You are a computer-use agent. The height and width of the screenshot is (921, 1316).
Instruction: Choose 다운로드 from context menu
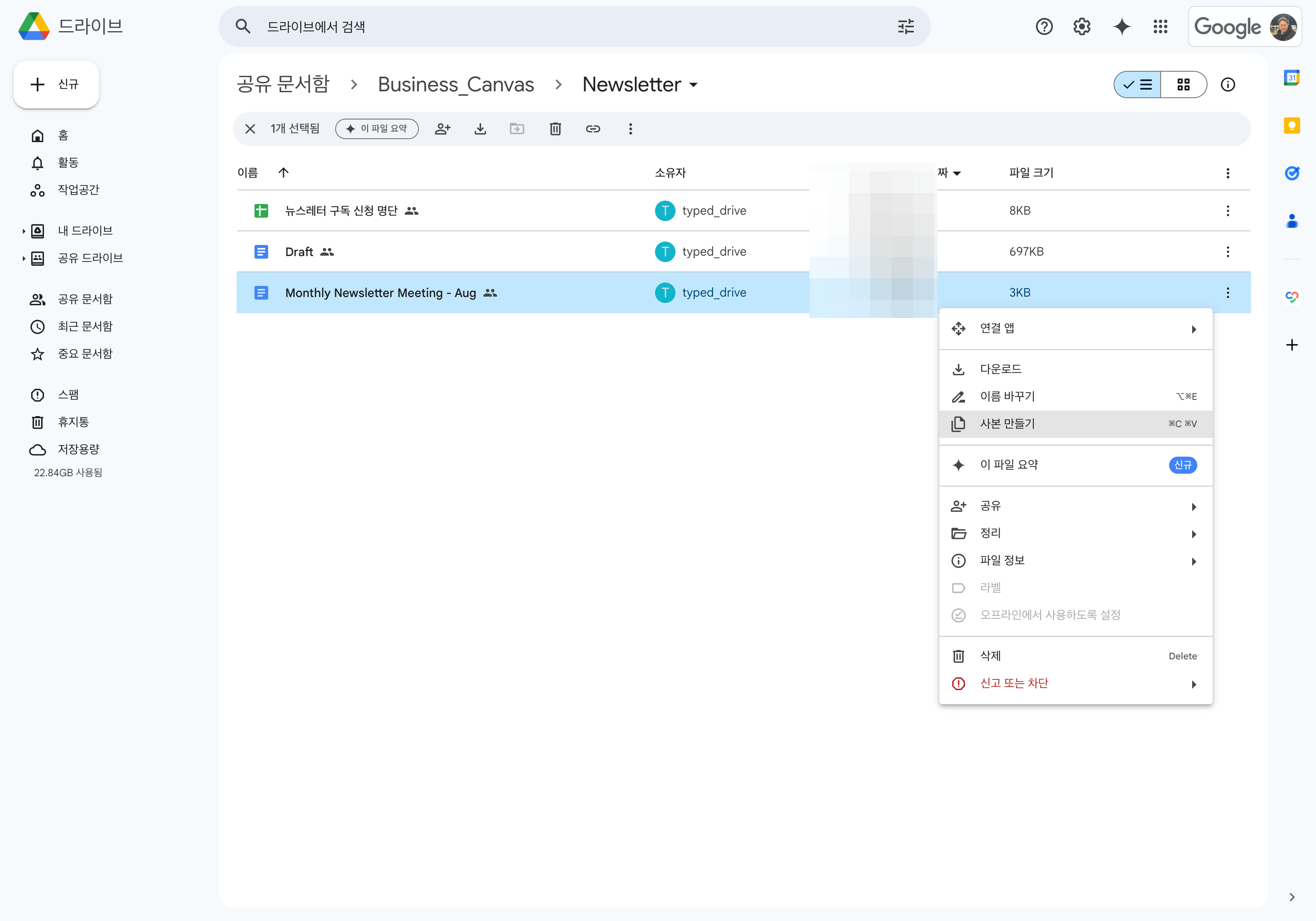(1075, 370)
